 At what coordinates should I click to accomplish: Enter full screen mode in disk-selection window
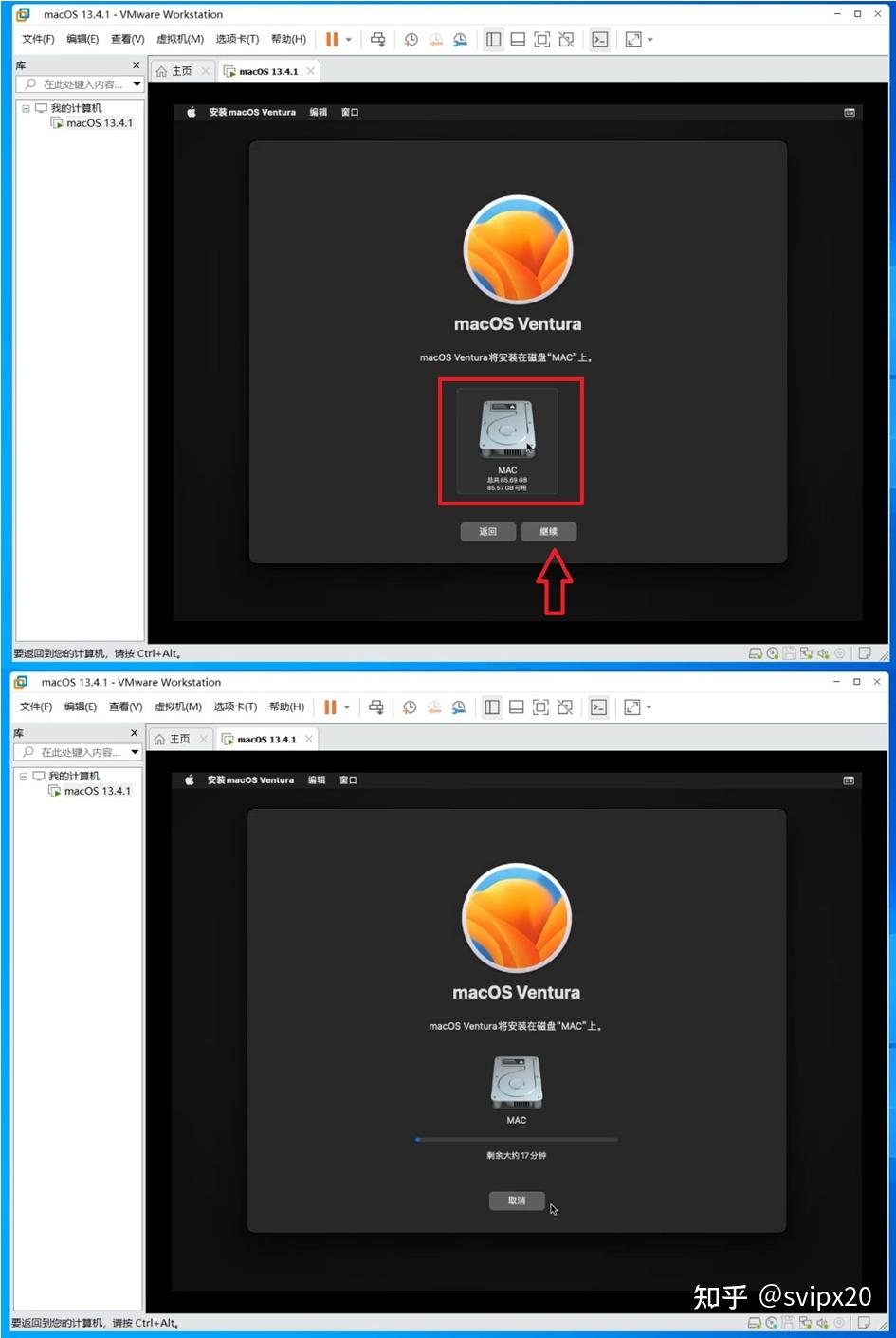(542, 40)
